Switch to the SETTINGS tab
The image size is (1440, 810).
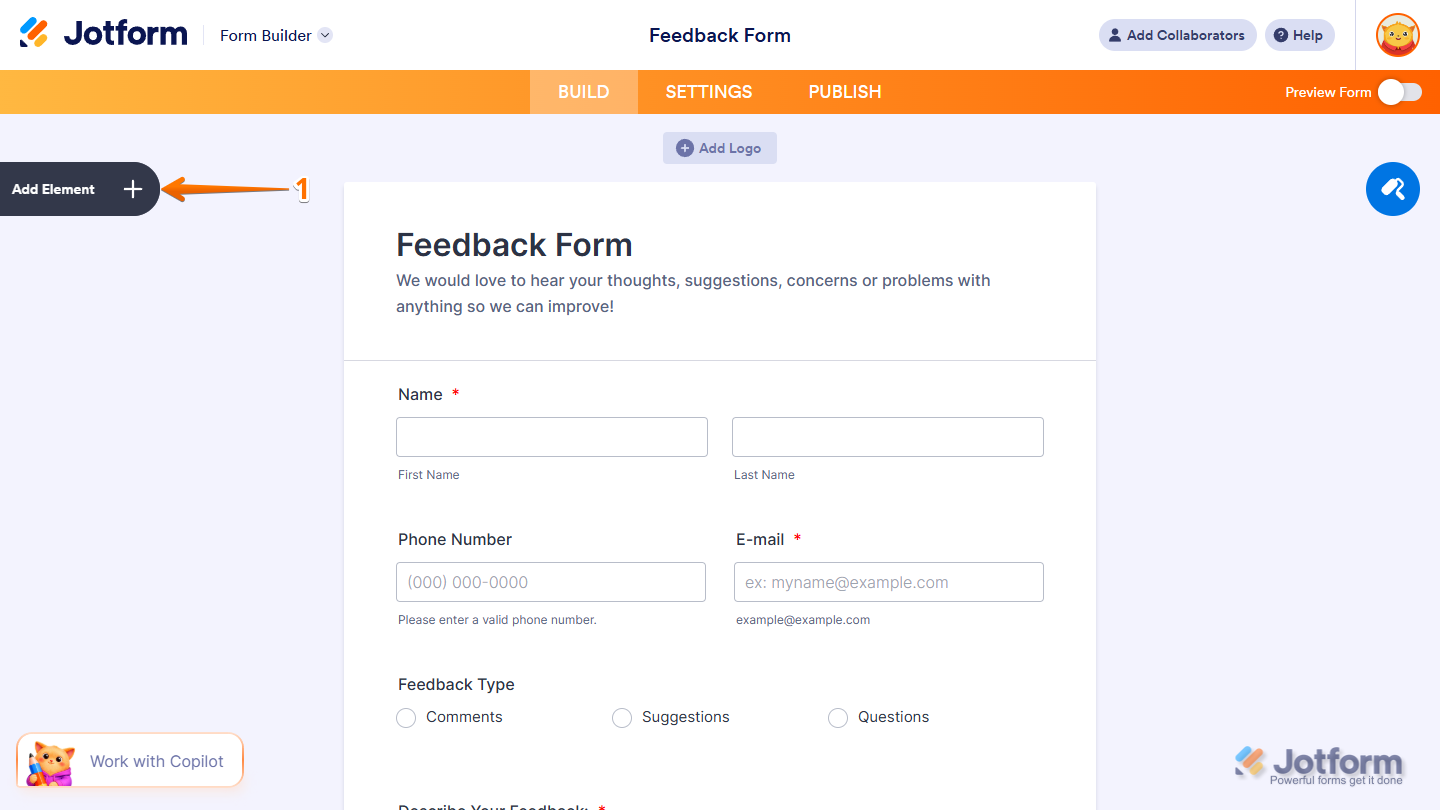[709, 91]
